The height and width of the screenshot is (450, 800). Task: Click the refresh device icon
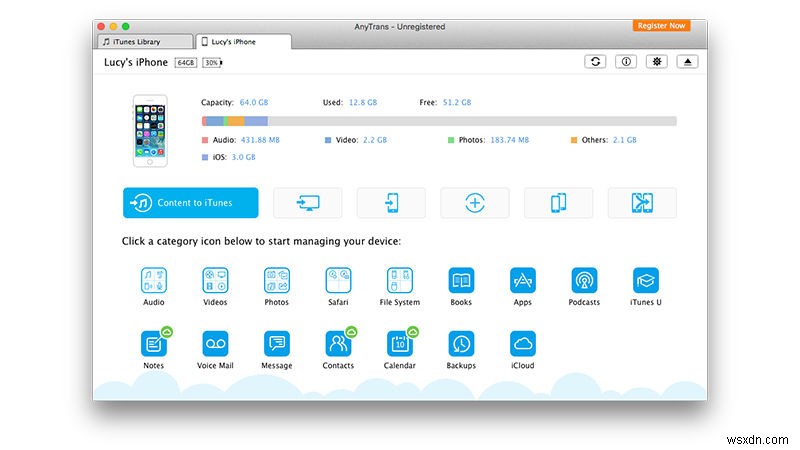(595, 62)
